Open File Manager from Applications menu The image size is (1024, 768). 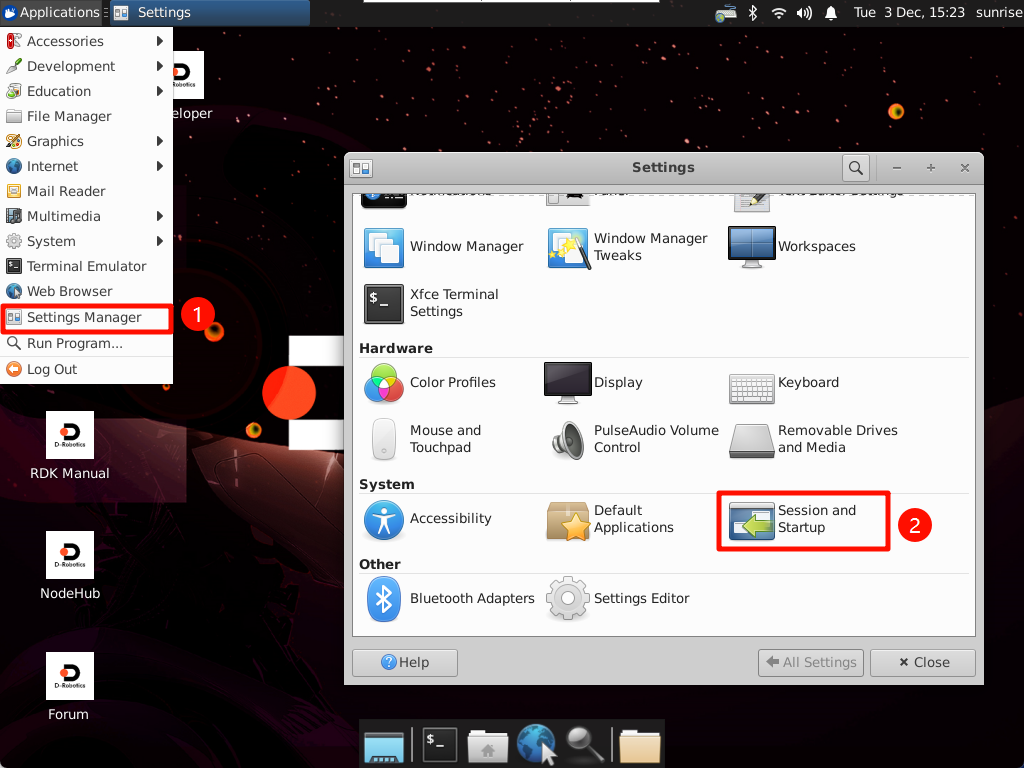[86, 116]
